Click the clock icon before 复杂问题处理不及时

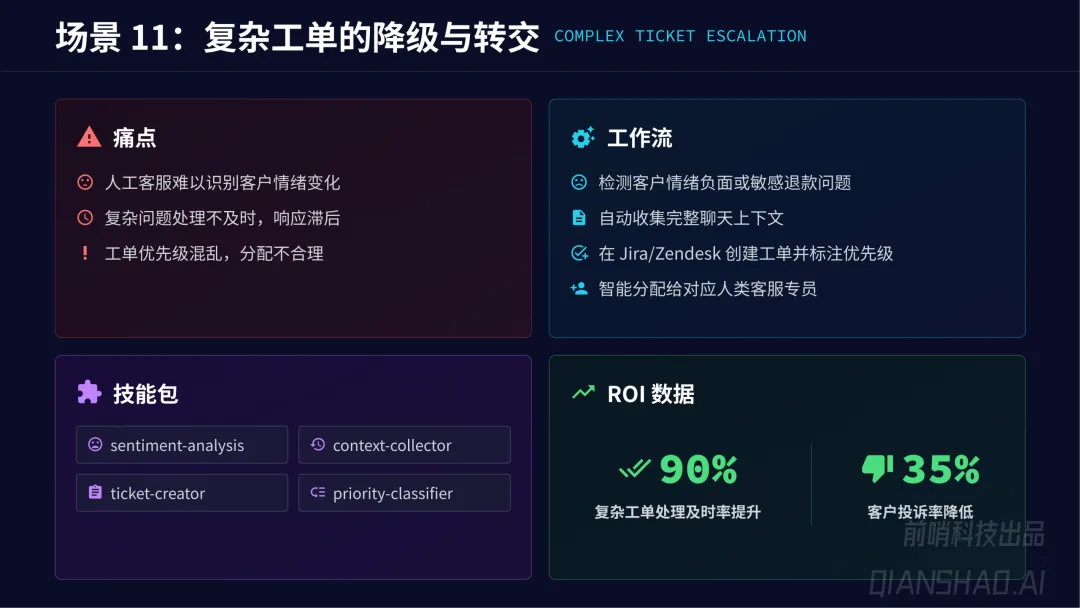click(85, 218)
